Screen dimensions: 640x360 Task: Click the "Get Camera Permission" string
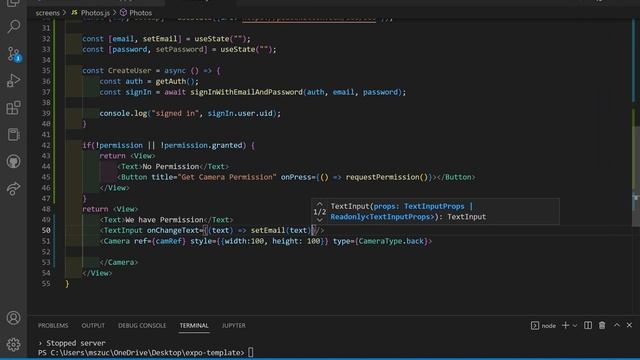click(x=227, y=177)
